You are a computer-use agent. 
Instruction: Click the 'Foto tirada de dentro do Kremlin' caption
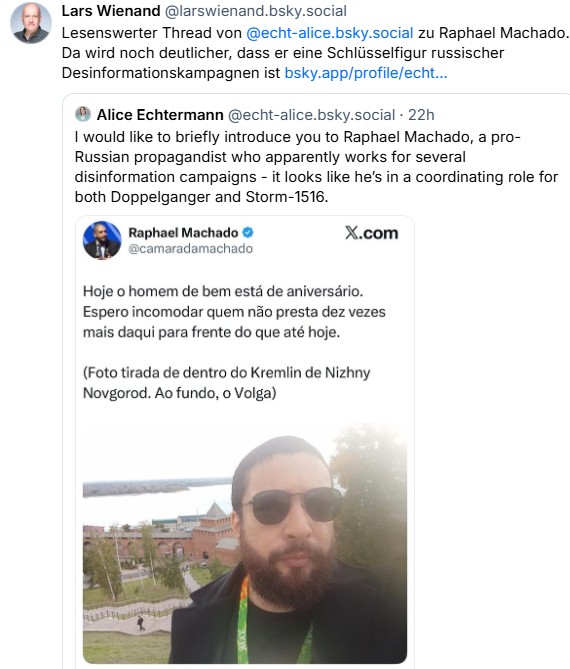click(226, 383)
